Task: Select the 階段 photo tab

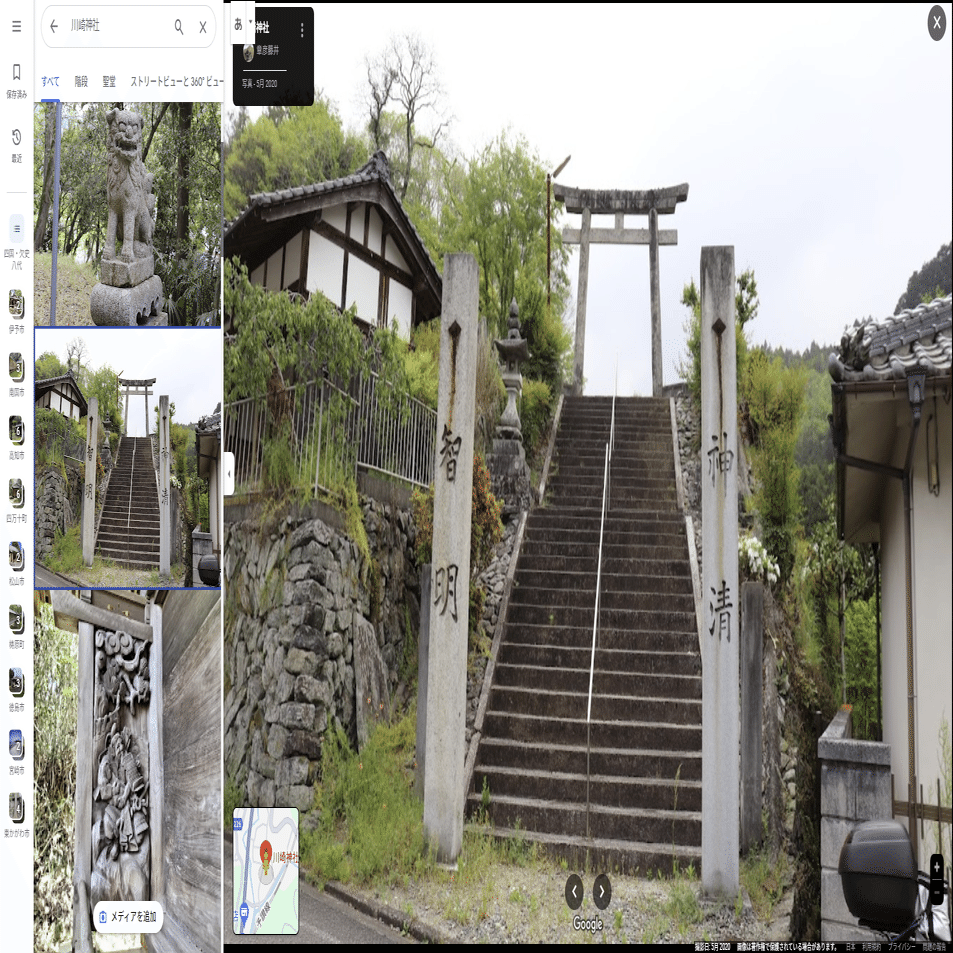Action: pos(81,81)
